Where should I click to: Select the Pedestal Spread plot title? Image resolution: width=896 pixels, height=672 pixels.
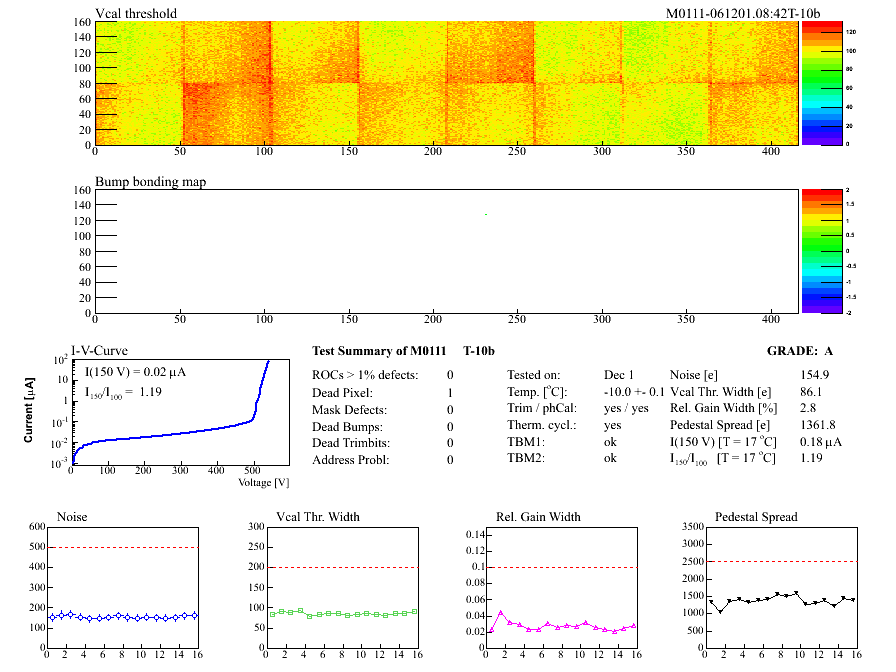[756, 517]
